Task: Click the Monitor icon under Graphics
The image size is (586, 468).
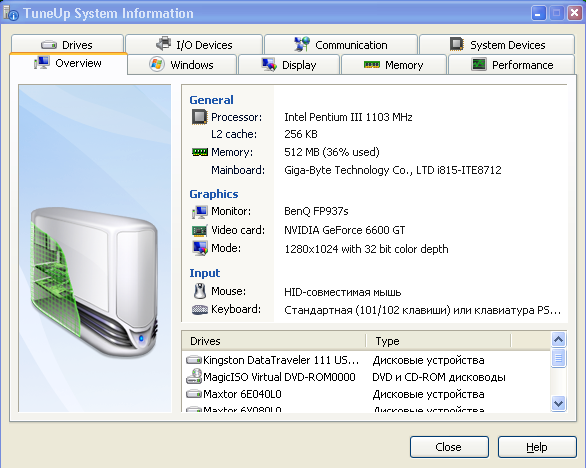Action: (200, 212)
